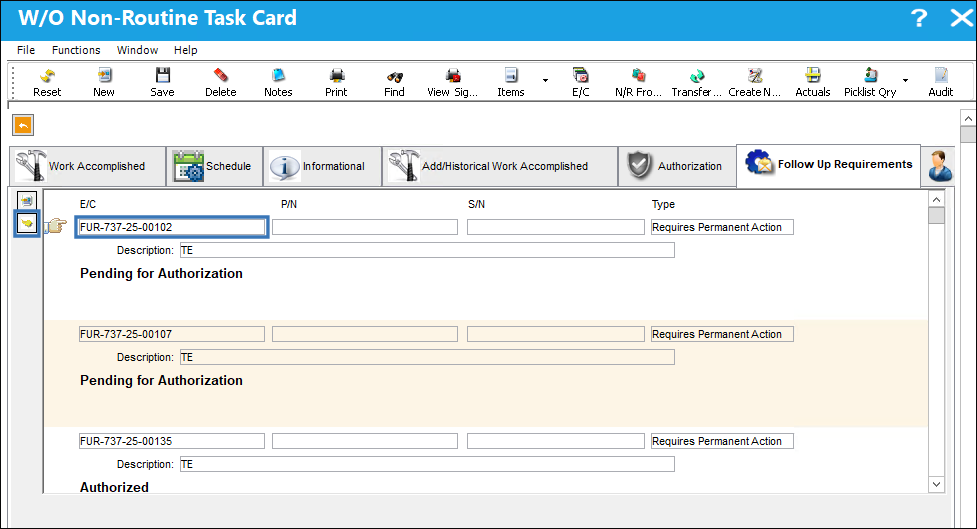Open the Functions menu
Image resolution: width=977 pixels, height=529 pixels.
(76, 50)
